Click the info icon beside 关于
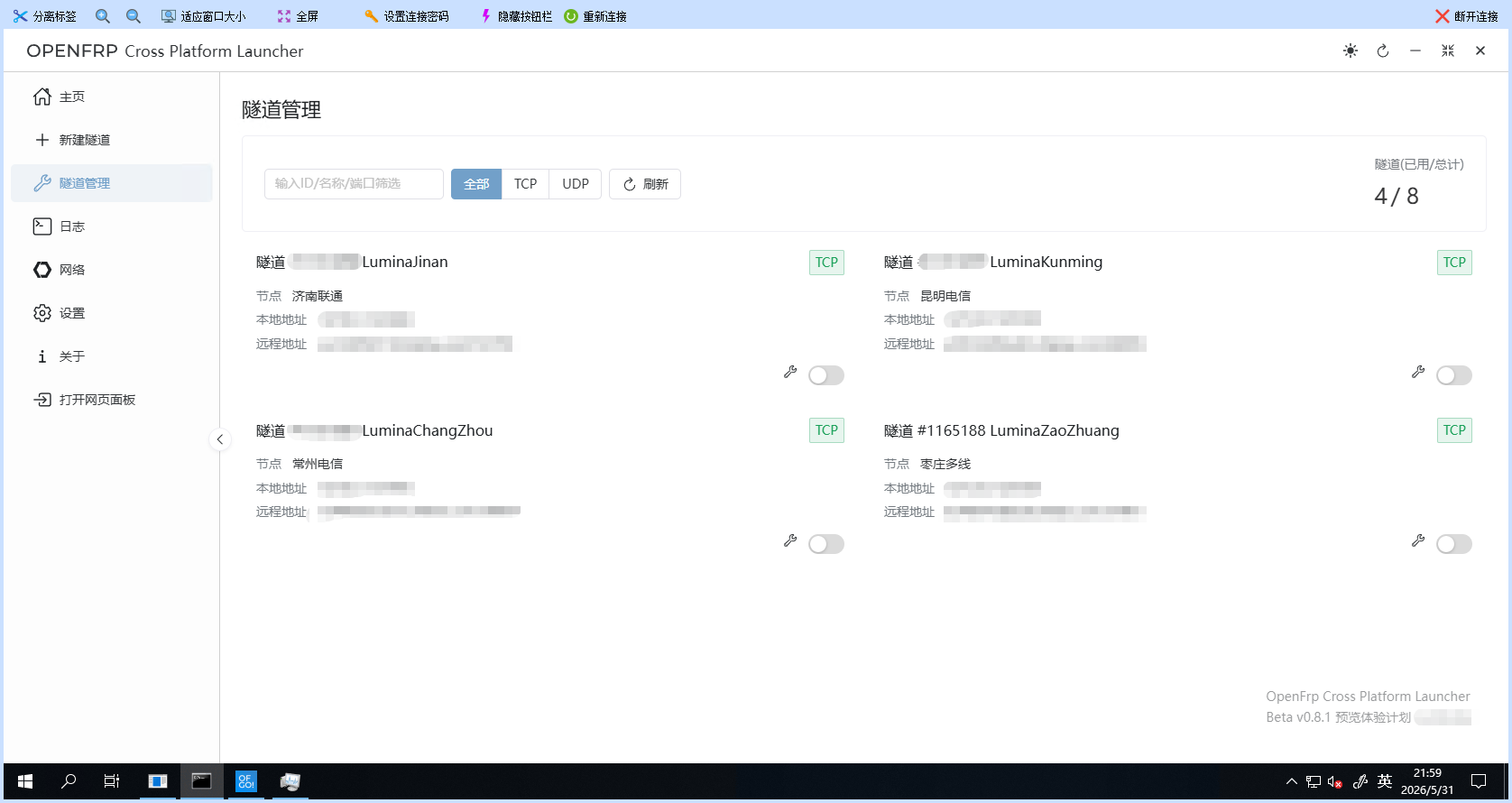This screenshot has width=1512, height=803. click(x=42, y=356)
